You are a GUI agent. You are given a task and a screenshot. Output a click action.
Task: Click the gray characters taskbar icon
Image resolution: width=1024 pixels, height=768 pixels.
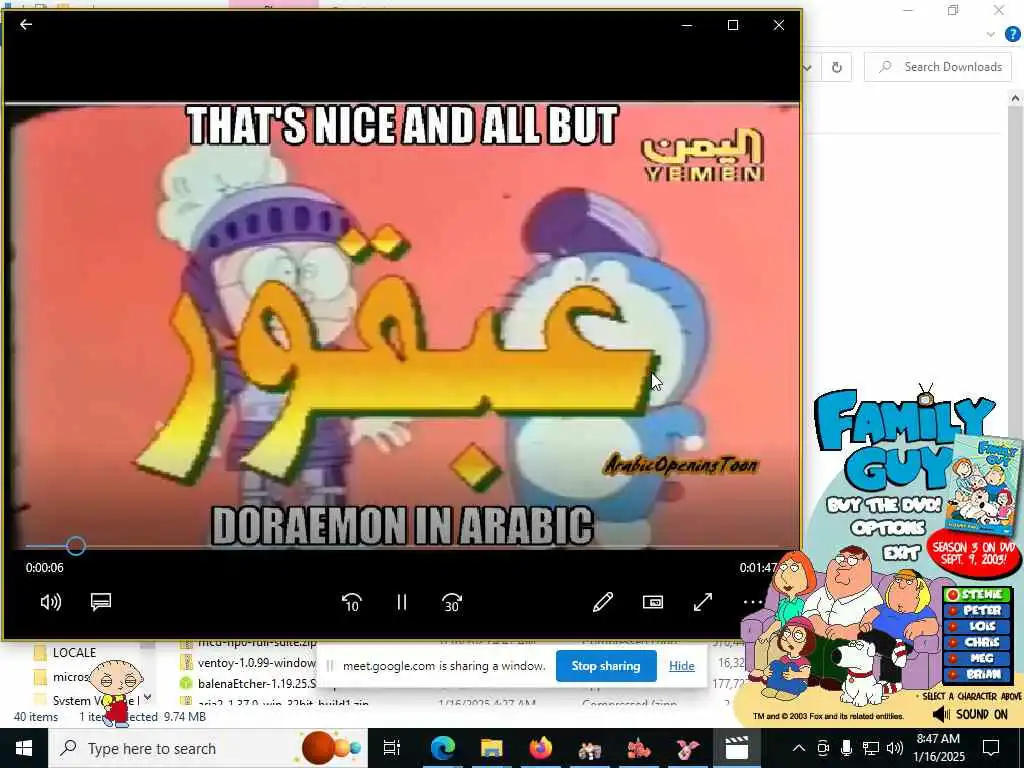[590, 748]
